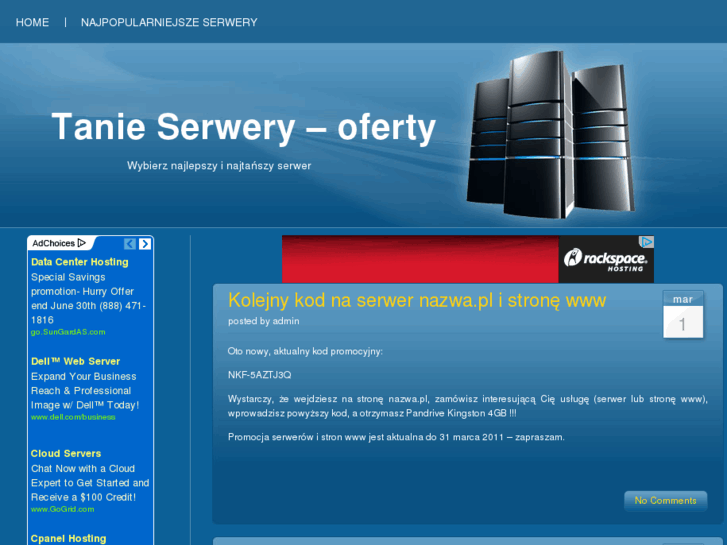Open NAJPOPULARNIEJSZE SERWERY menu item
727x545 pixels.
point(169,22)
